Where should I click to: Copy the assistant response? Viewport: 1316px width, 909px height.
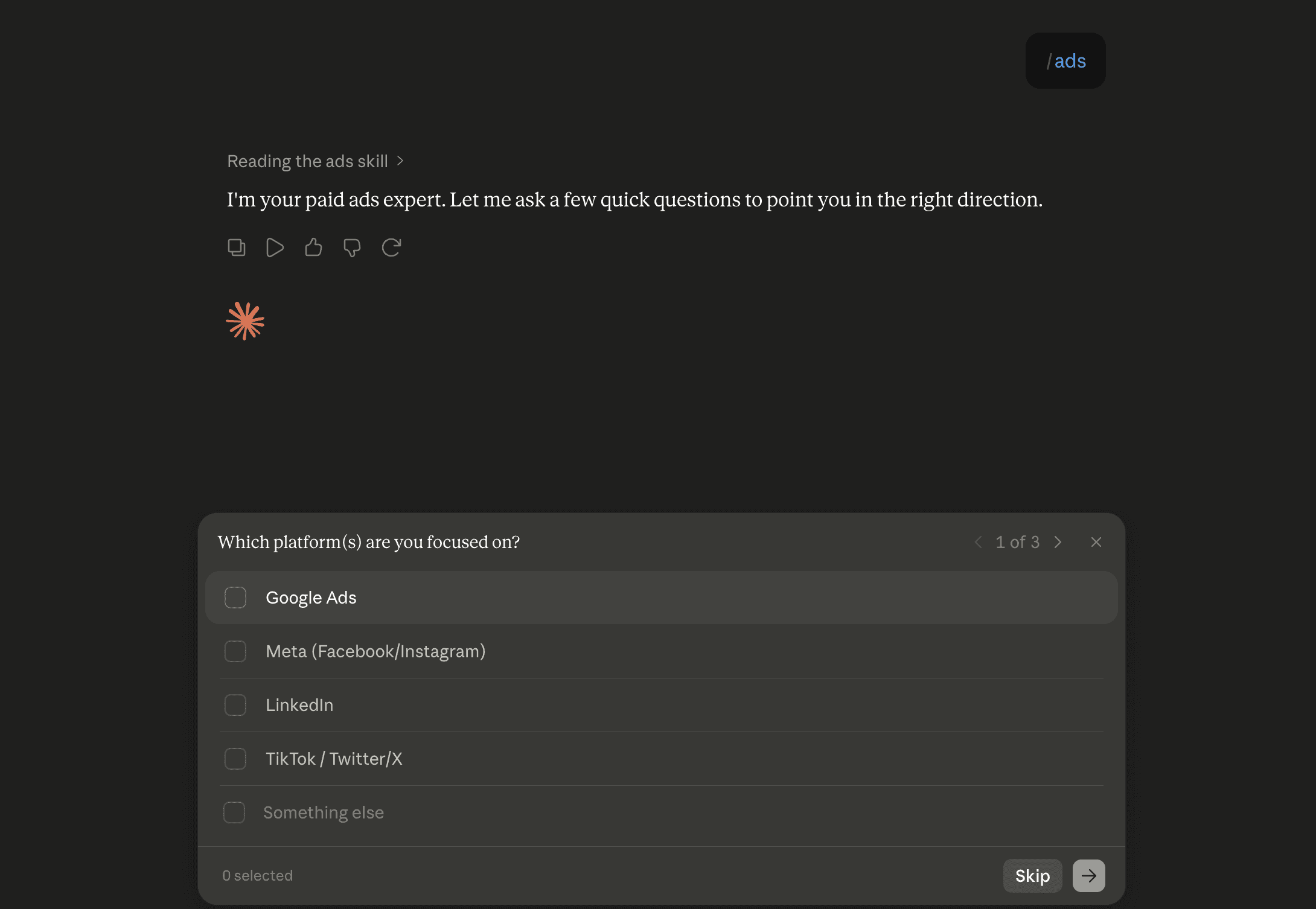pyautogui.click(x=236, y=247)
